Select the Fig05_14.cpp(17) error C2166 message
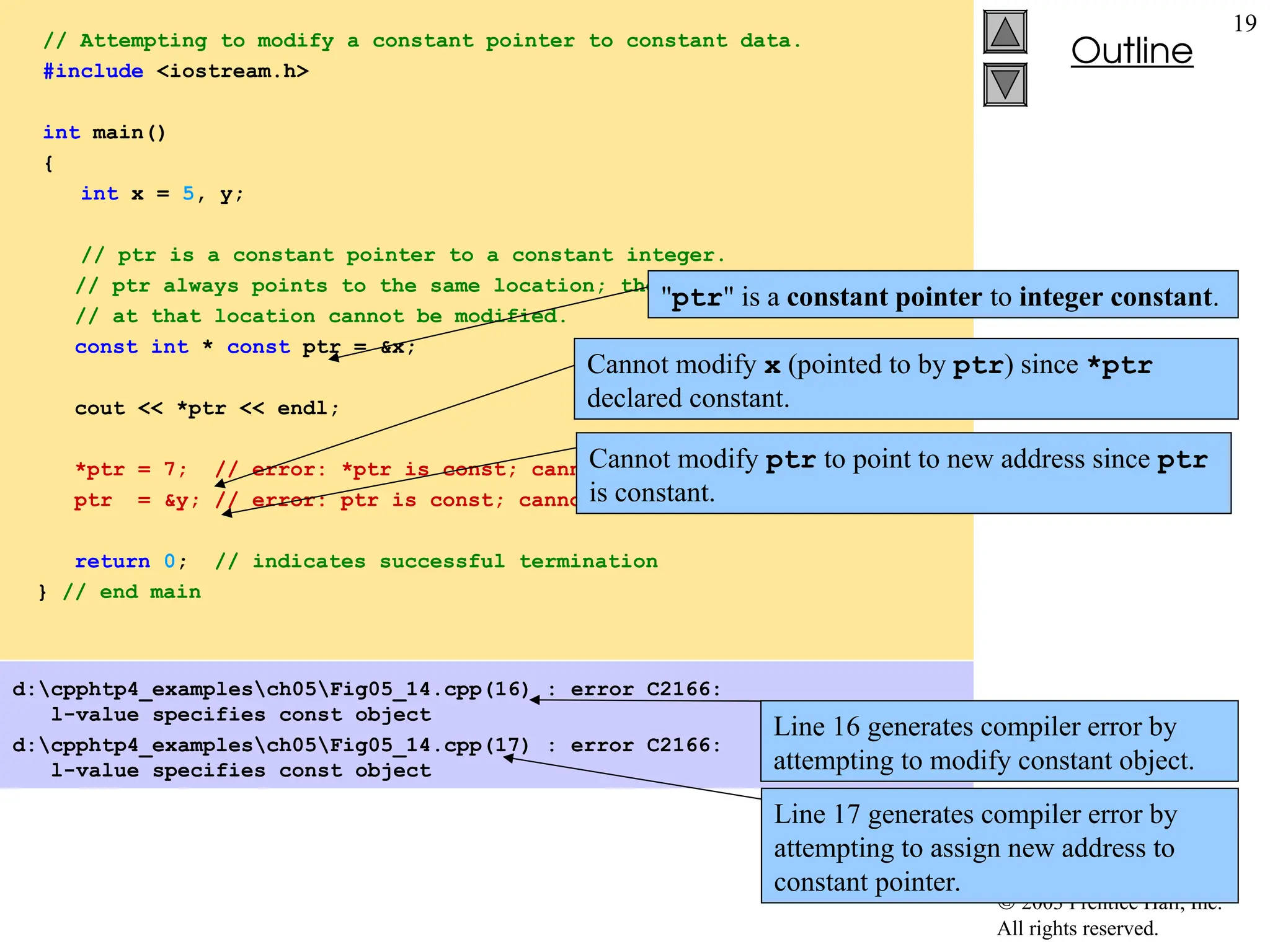The width and height of the screenshot is (1270, 952). click(367, 746)
